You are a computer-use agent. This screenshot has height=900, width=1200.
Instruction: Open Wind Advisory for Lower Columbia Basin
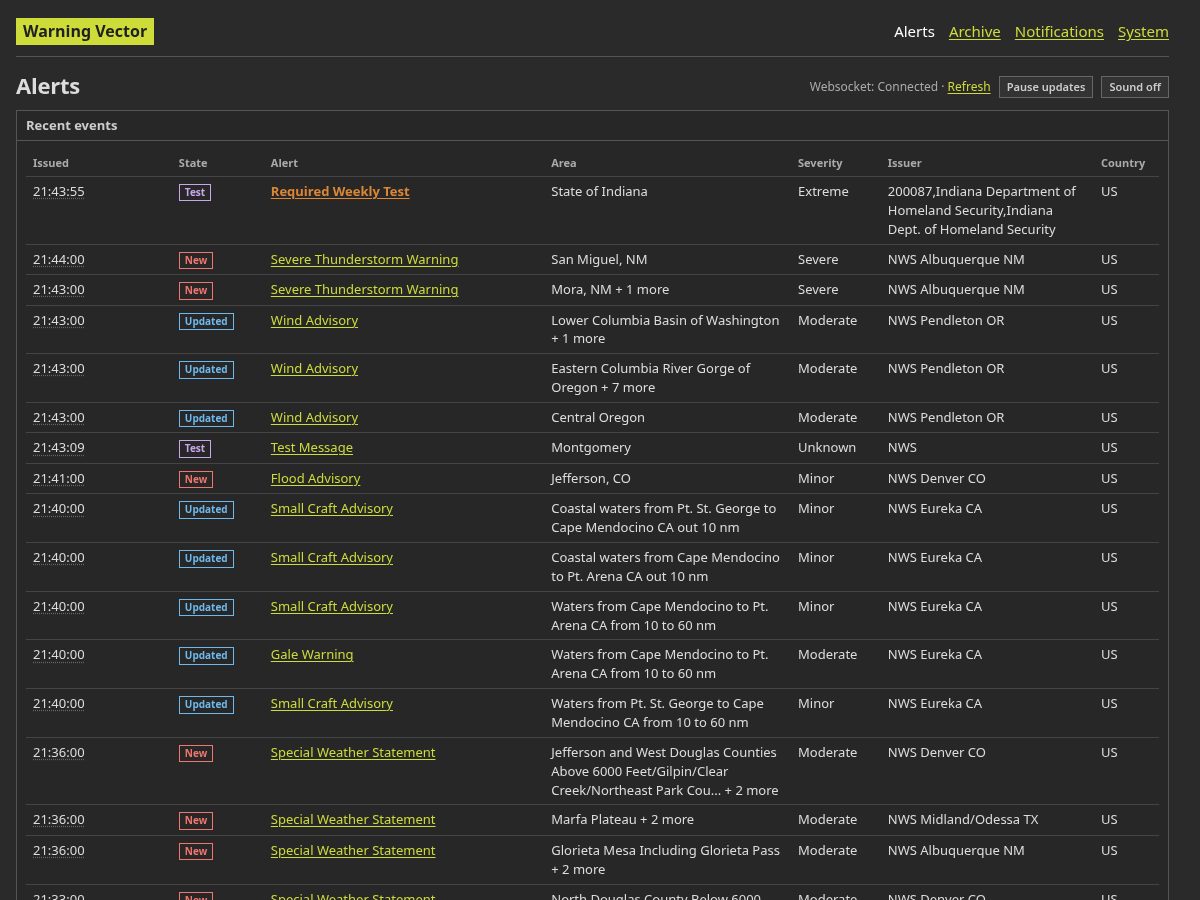[314, 321]
